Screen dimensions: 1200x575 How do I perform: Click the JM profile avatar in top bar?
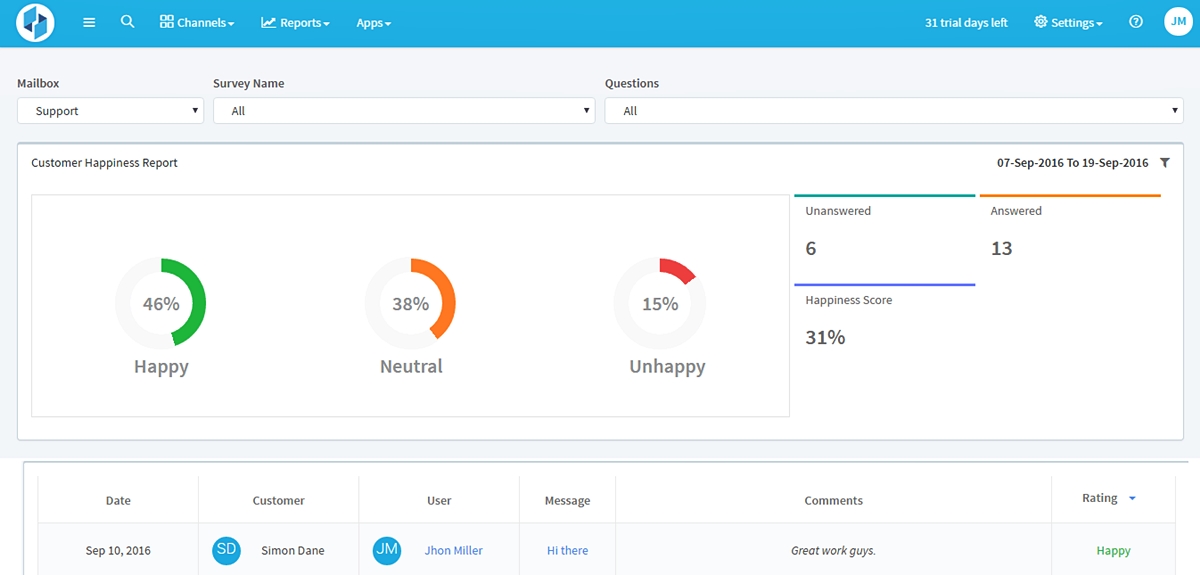click(x=1179, y=22)
